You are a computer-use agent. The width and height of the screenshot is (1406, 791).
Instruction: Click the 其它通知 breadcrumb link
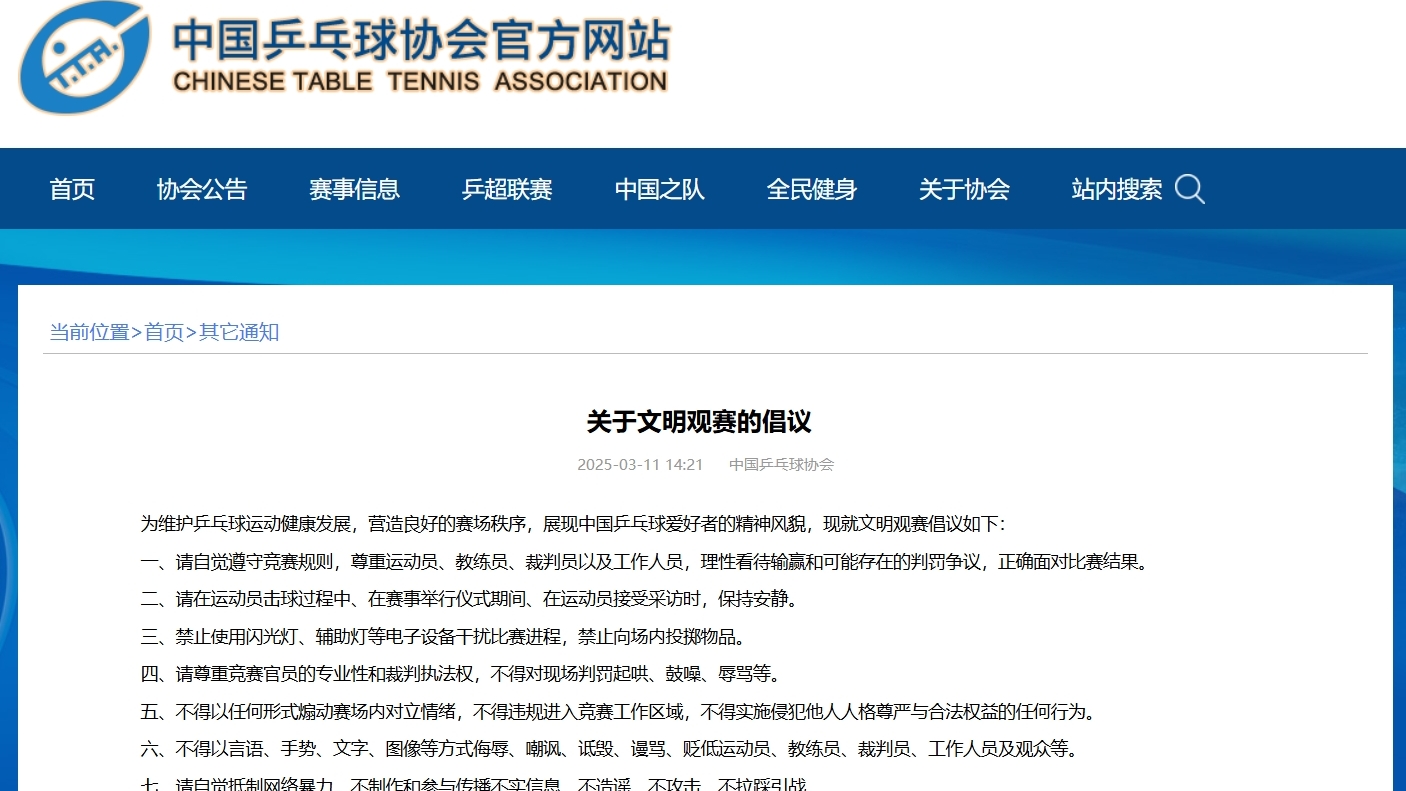239,332
